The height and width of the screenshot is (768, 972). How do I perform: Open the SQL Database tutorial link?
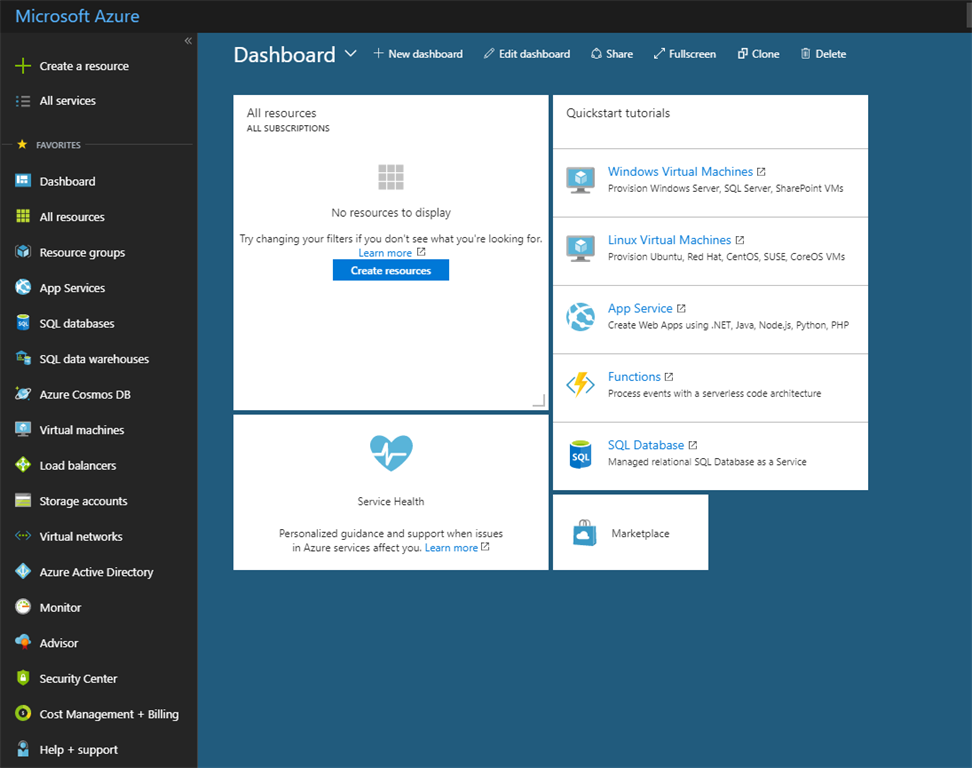pyautogui.click(x=646, y=445)
